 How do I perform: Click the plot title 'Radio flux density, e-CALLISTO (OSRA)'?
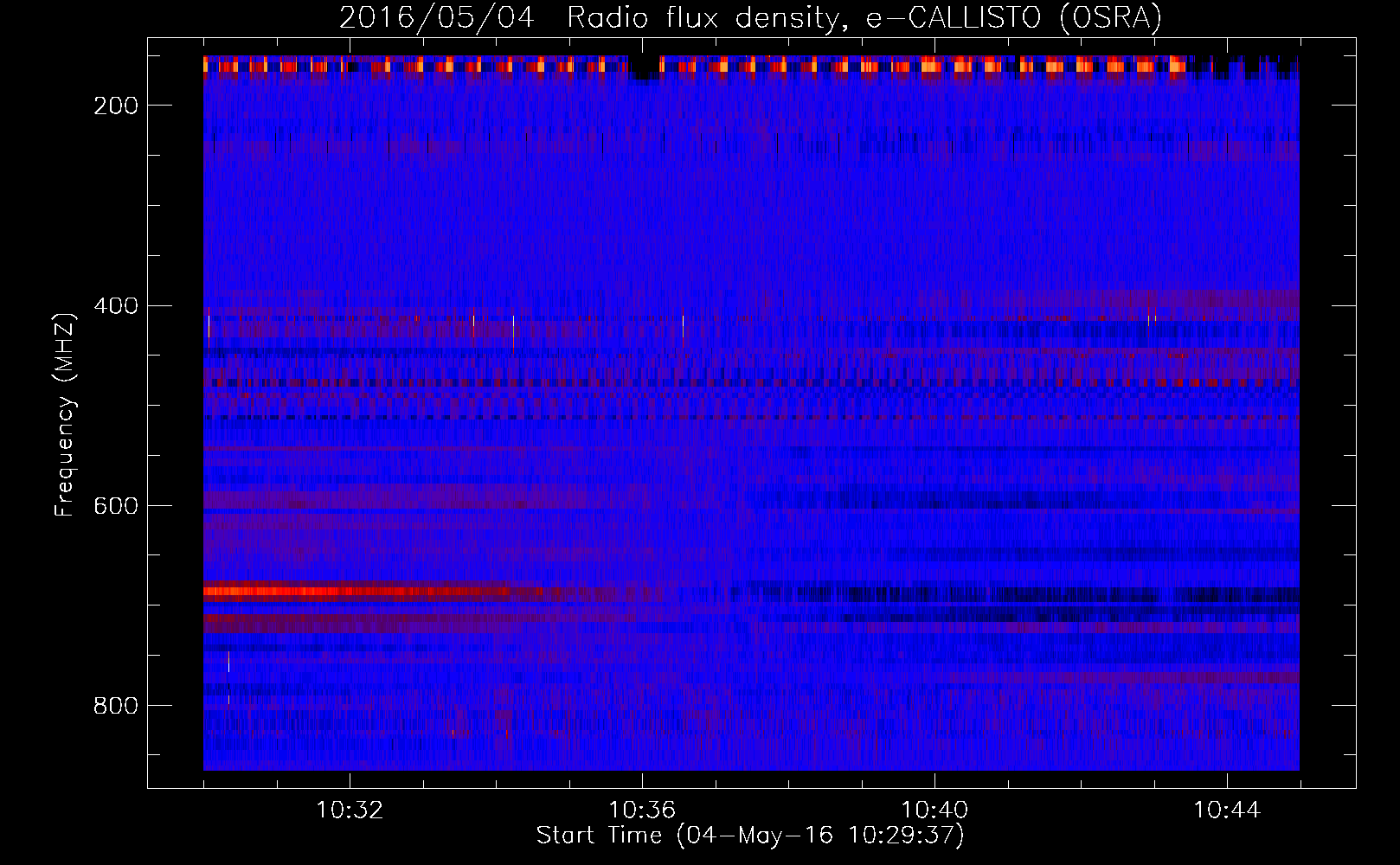tap(864, 17)
